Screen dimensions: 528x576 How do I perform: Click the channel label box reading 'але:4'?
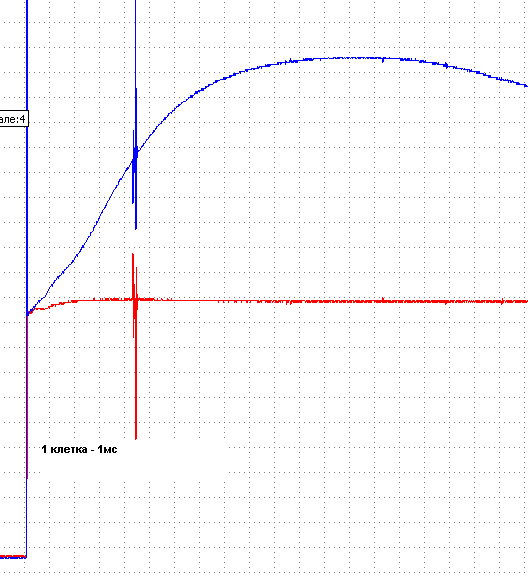pos(14,119)
